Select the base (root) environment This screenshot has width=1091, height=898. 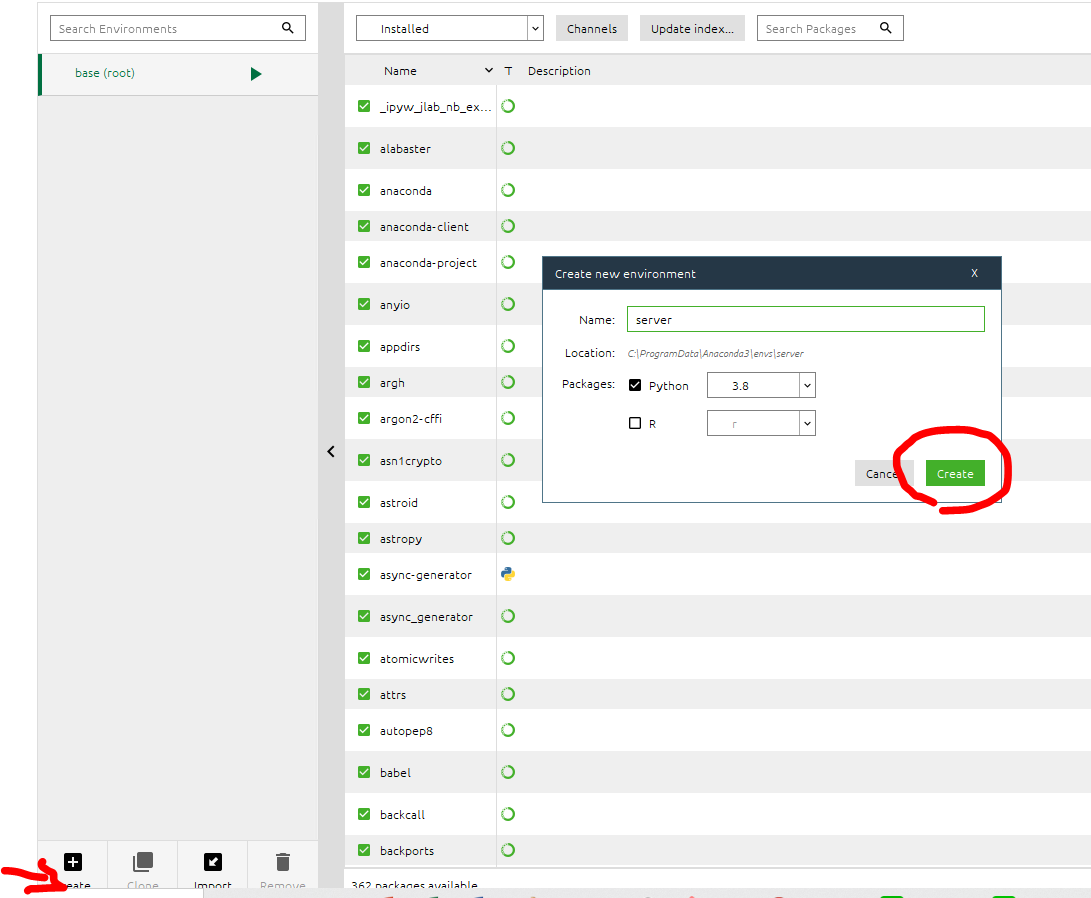(178, 74)
